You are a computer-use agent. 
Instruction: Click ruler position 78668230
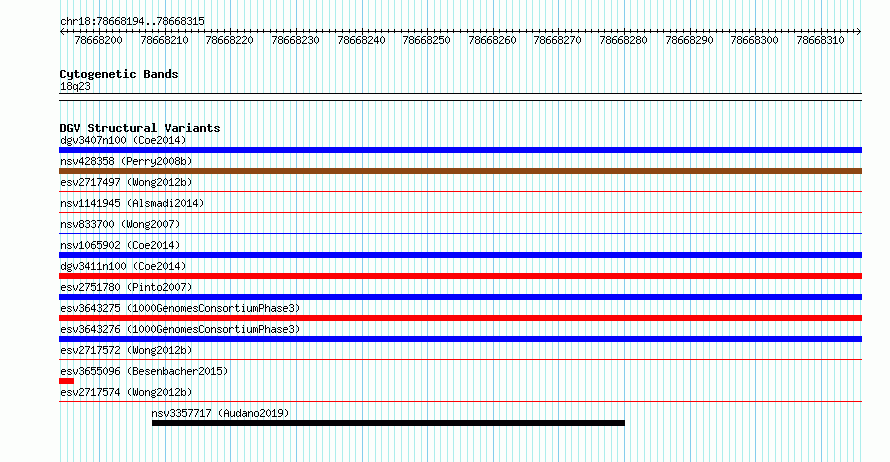click(x=295, y=40)
